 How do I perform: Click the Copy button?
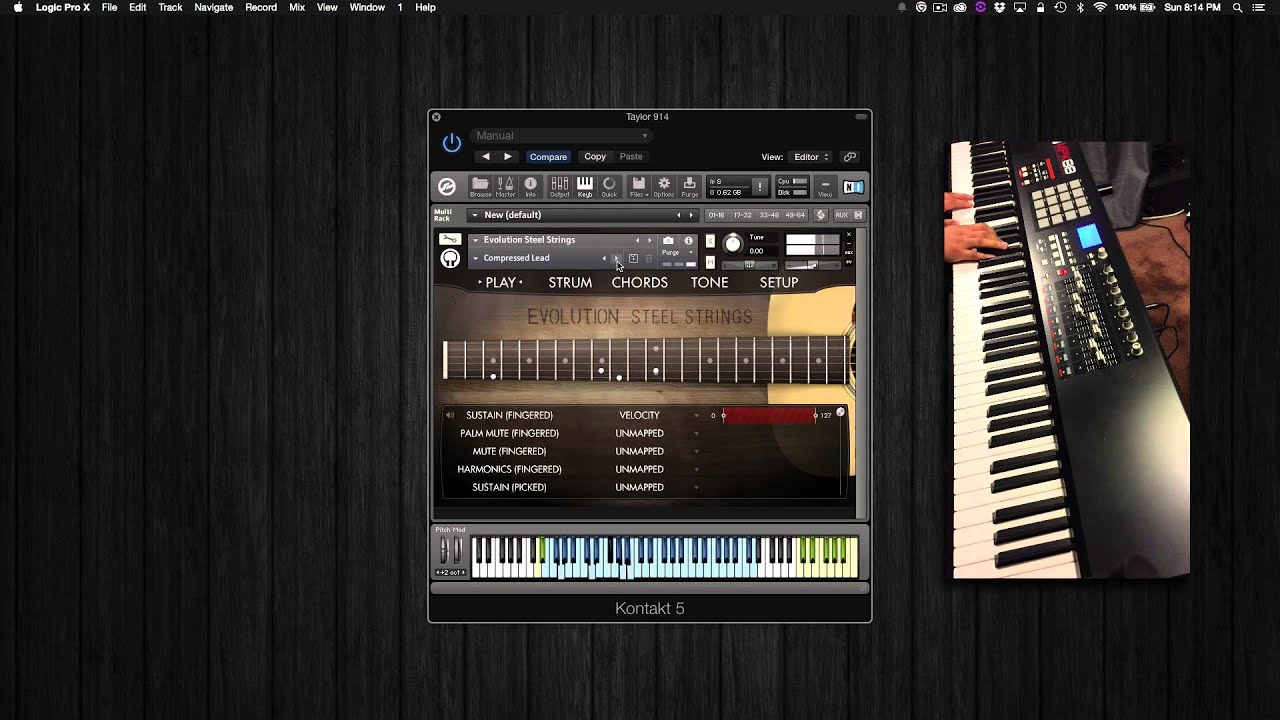click(595, 157)
